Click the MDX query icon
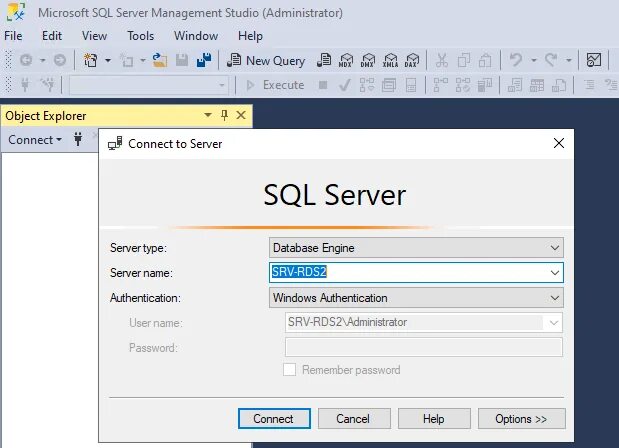The height and width of the screenshot is (448, 619). (346, 60)
